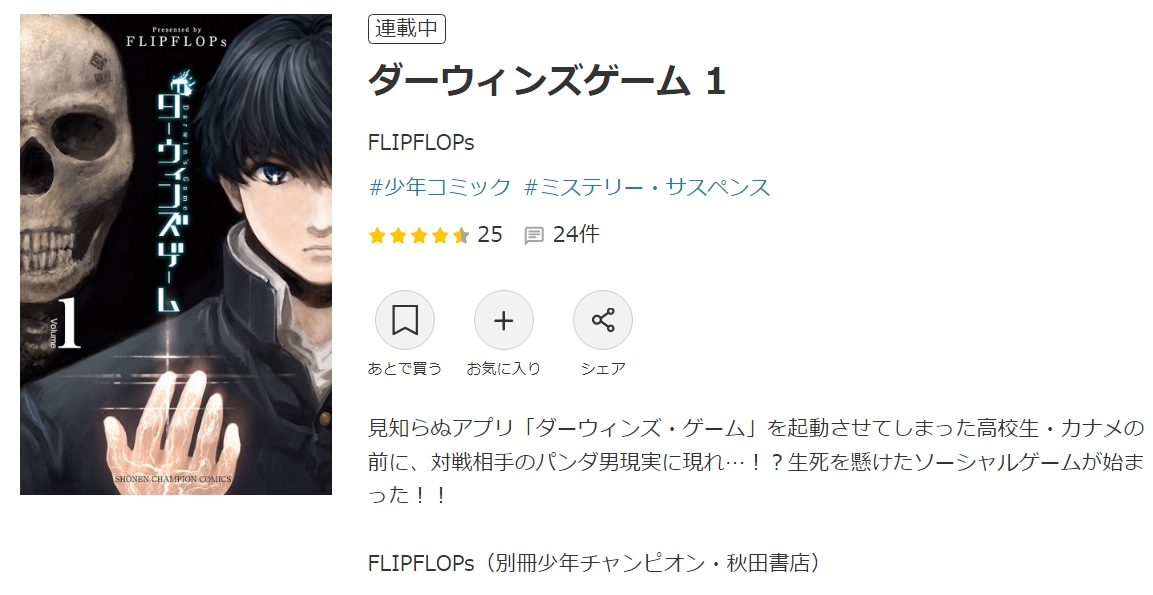Click the FLIPFLOPs（別冊少年チャンピオン・秋田書店） line
Screen dimensions: 1153x595
(594, 563)
